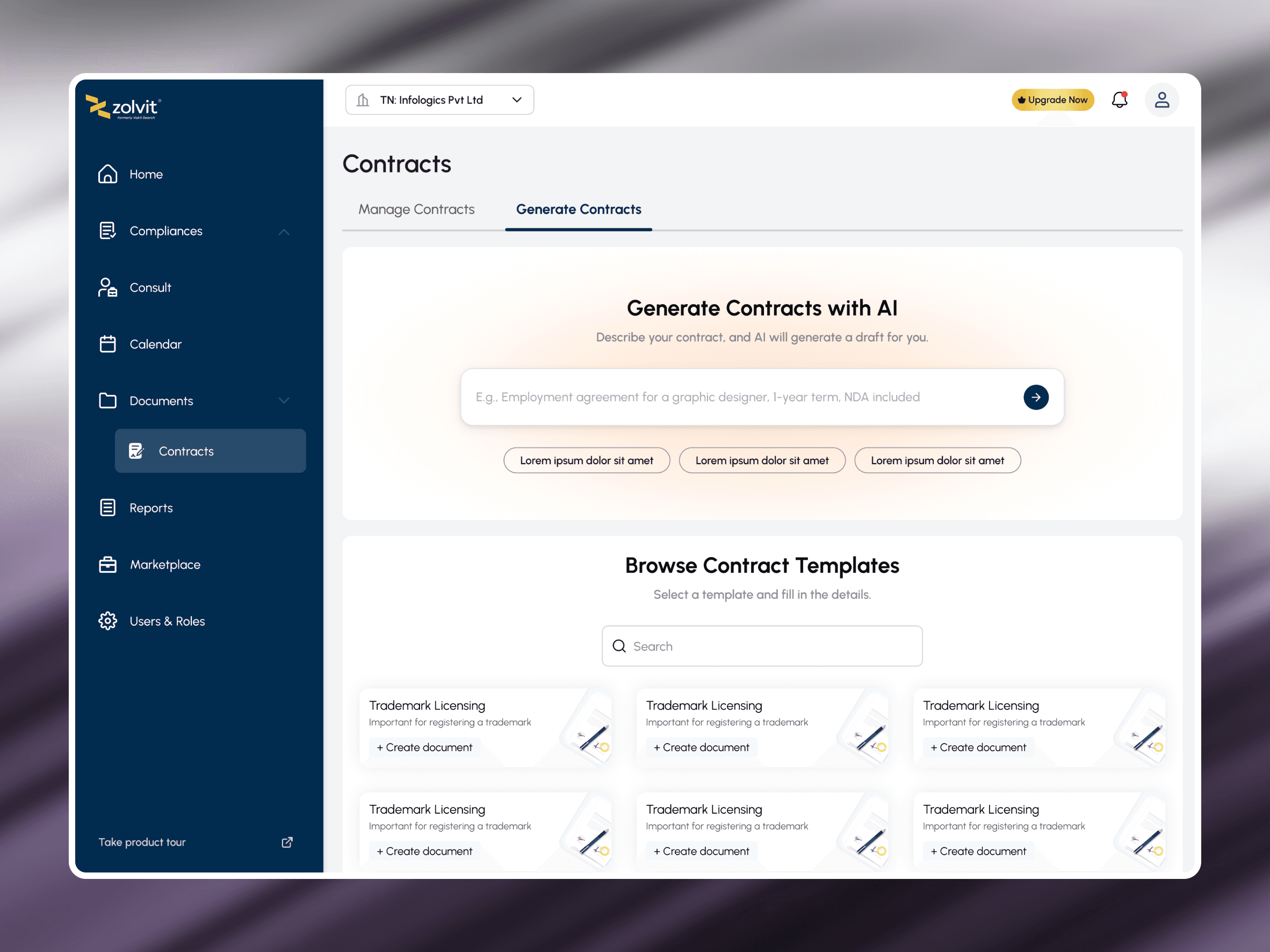
Task: Click the Users & Roles gear icon
Action: click(x=107, y=621)
